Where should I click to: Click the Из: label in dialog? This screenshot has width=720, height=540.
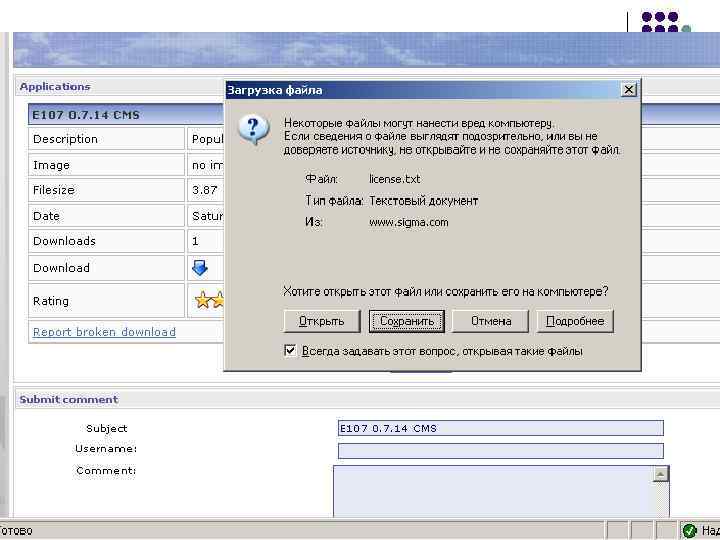point(314,222)
